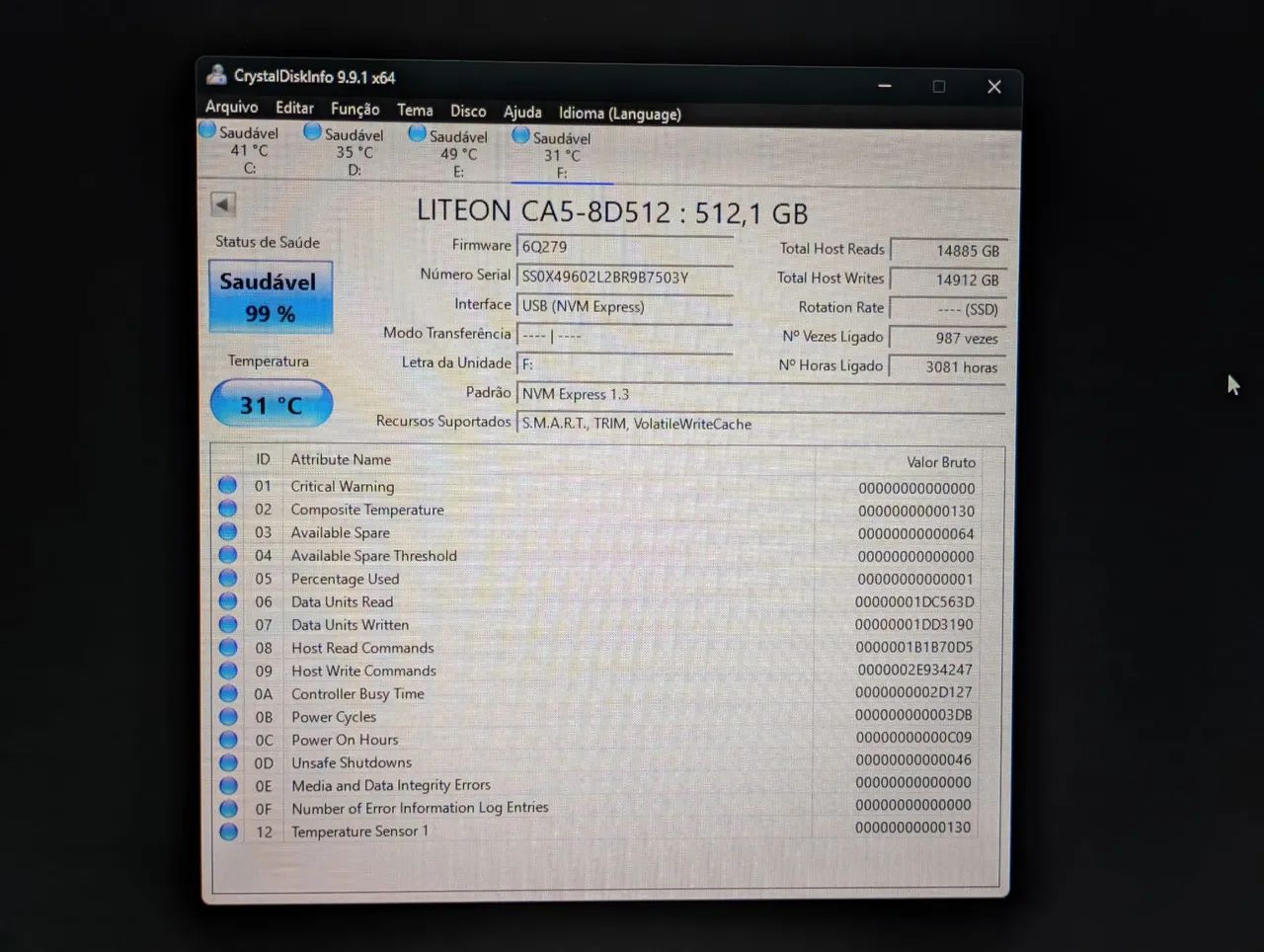Click status circle icon for Available Spare
The width and height of the screenshot is (1264, 952).
point(228,531)
